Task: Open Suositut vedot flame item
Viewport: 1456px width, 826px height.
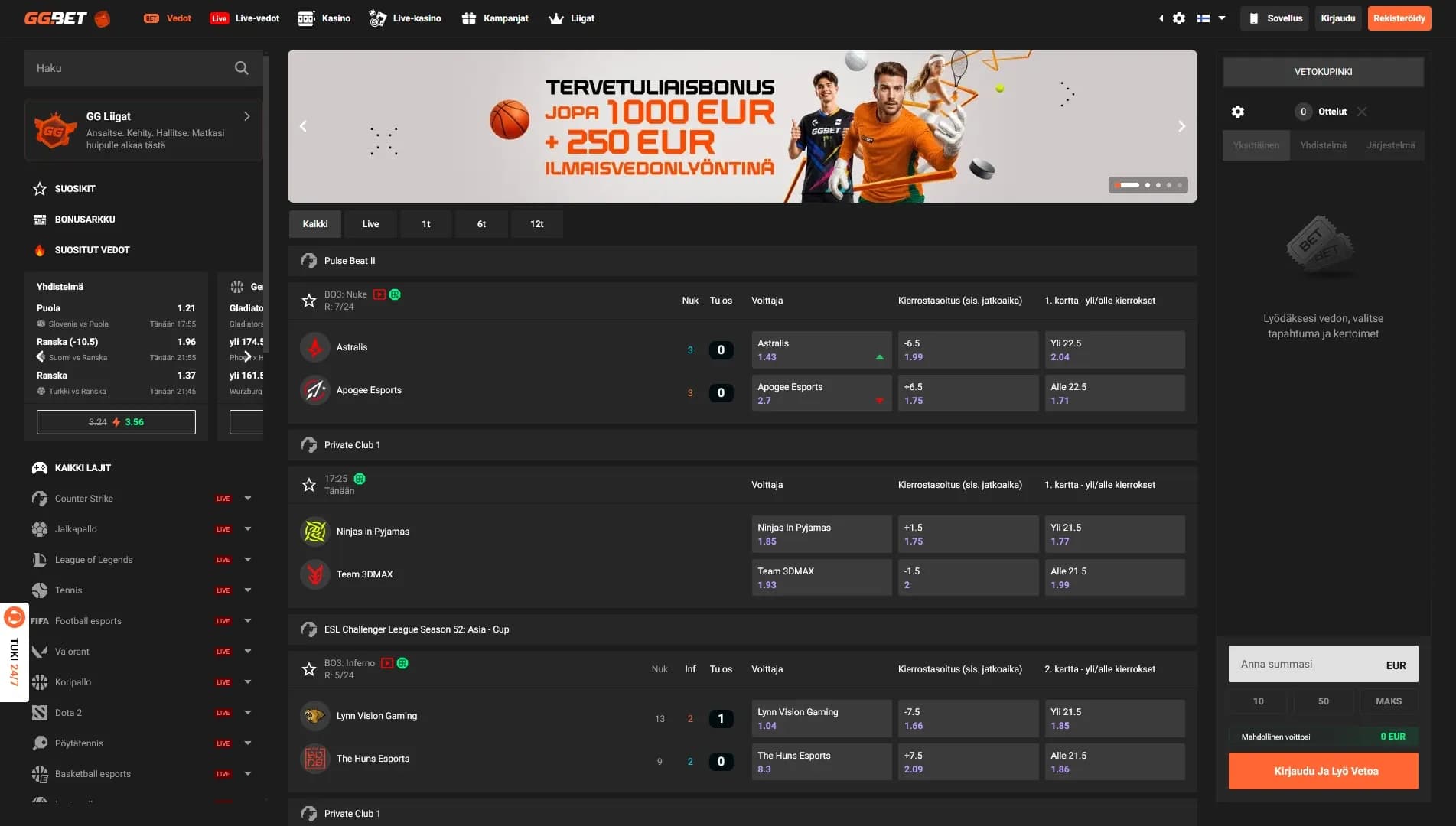Action: (81, 250)
